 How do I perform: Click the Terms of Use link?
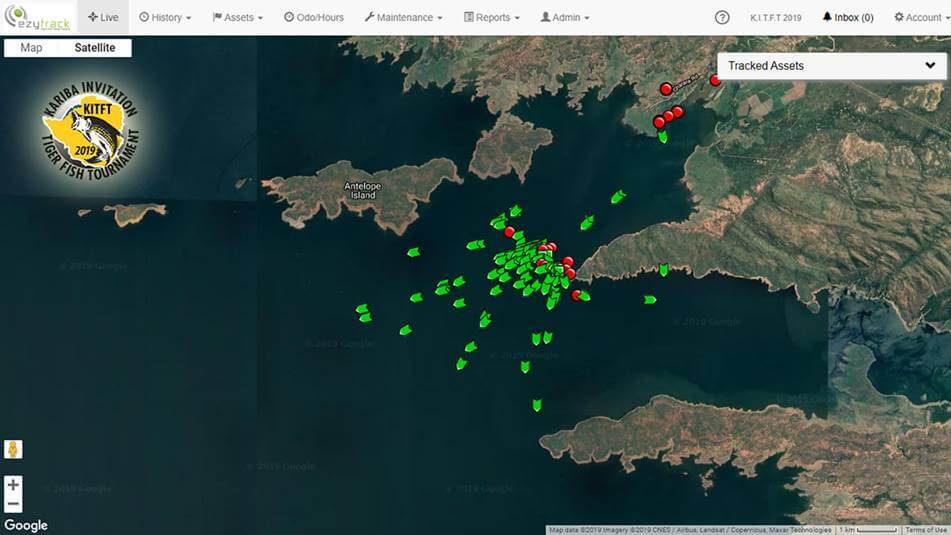[926, 530]
